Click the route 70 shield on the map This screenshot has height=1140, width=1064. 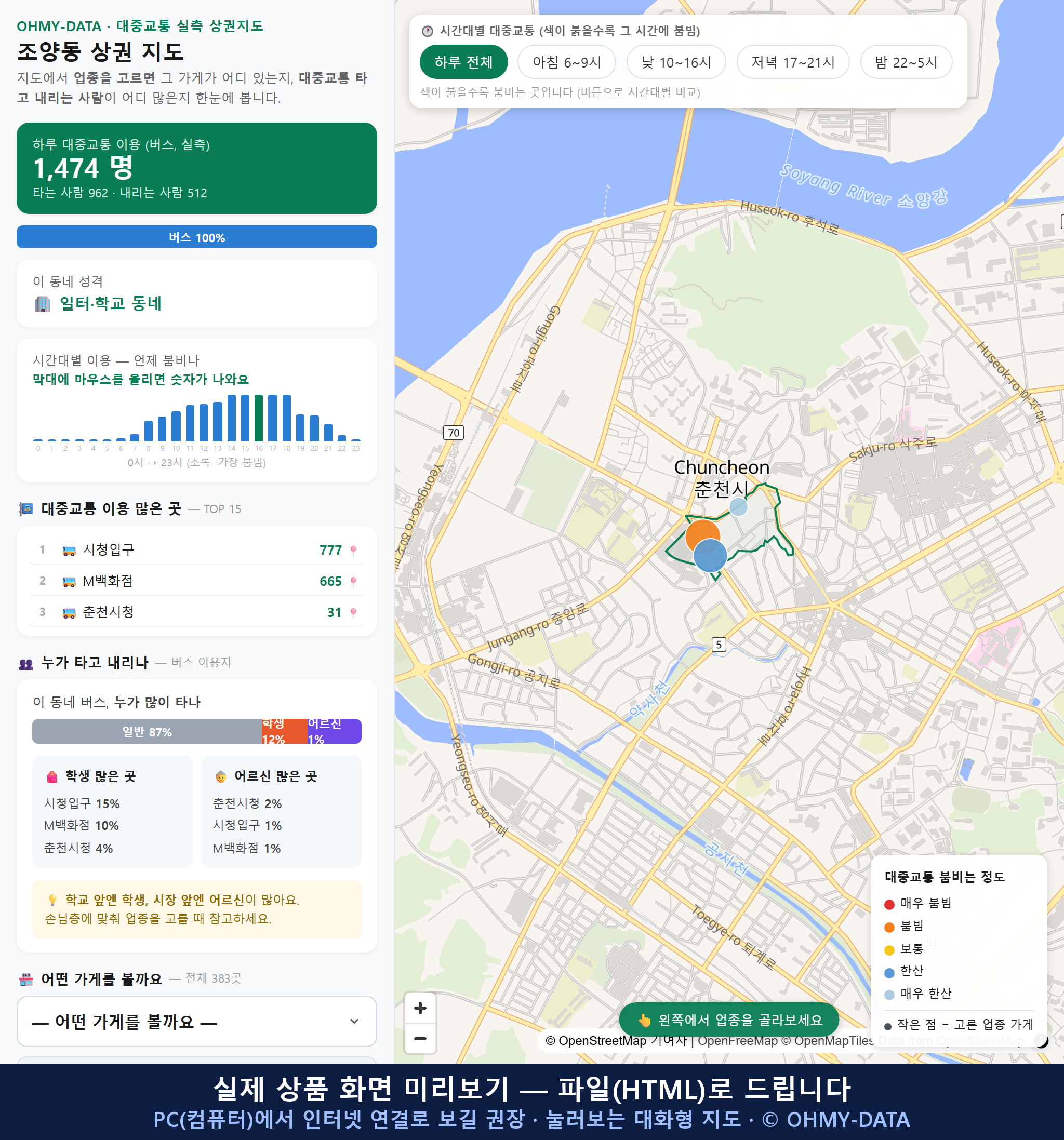pyautogui.click(x=453, y=433)
